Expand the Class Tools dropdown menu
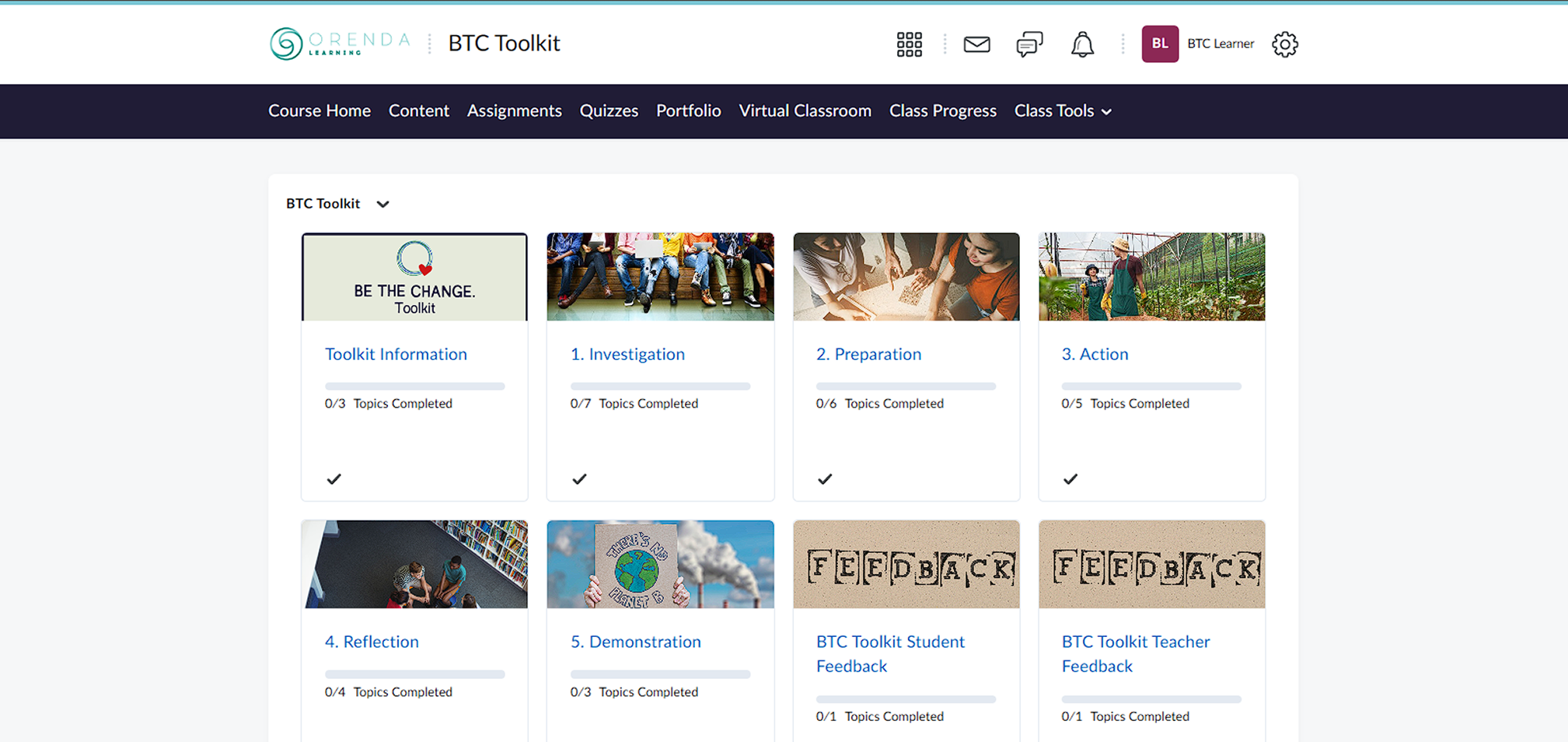The width and height of the screenshot is (1568, 742). [x=1062, y=111]
